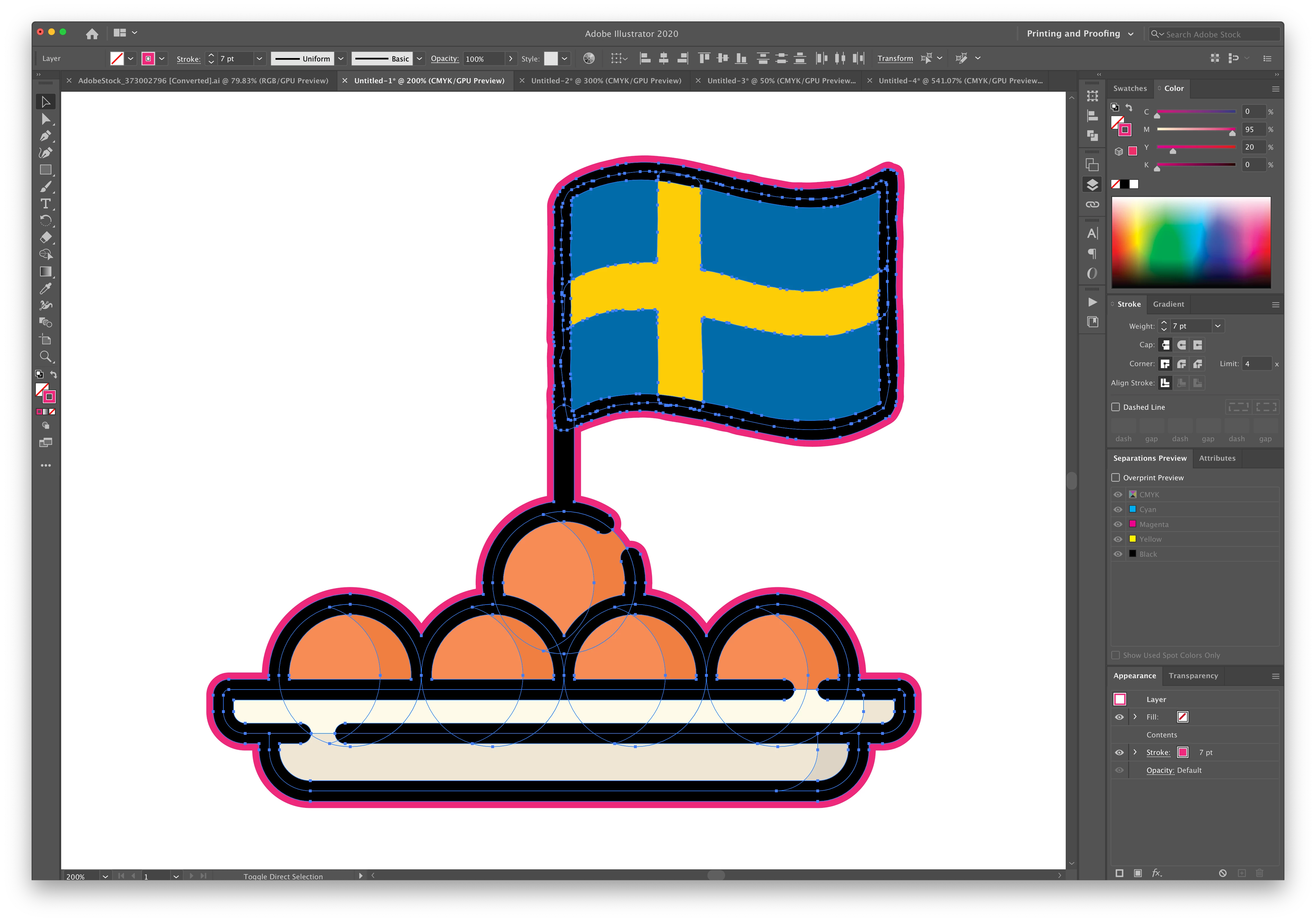Open the stroke Weight dropdown
The height and width of the screenshot is (922, 1316).
click(1217, 326)
